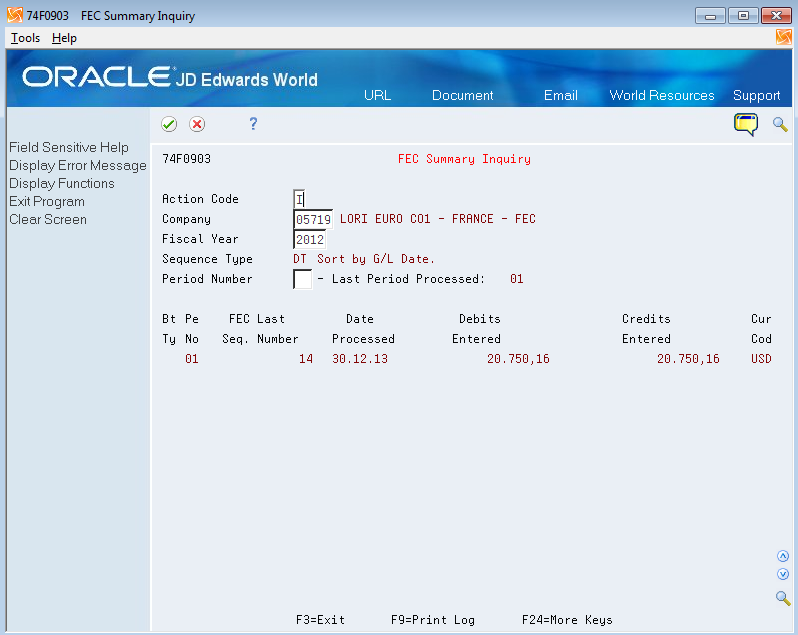This screenshot has height=635, width=798.
Task: Click the FEC Last Seq. Number value 14
Action: coord(306,359)
